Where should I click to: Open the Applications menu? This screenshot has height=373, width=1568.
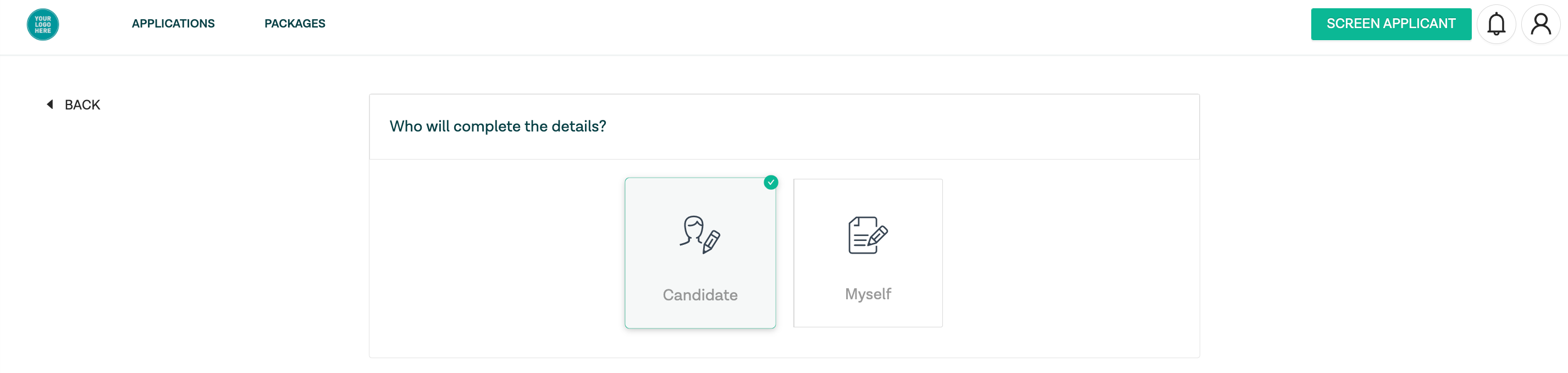174,24
